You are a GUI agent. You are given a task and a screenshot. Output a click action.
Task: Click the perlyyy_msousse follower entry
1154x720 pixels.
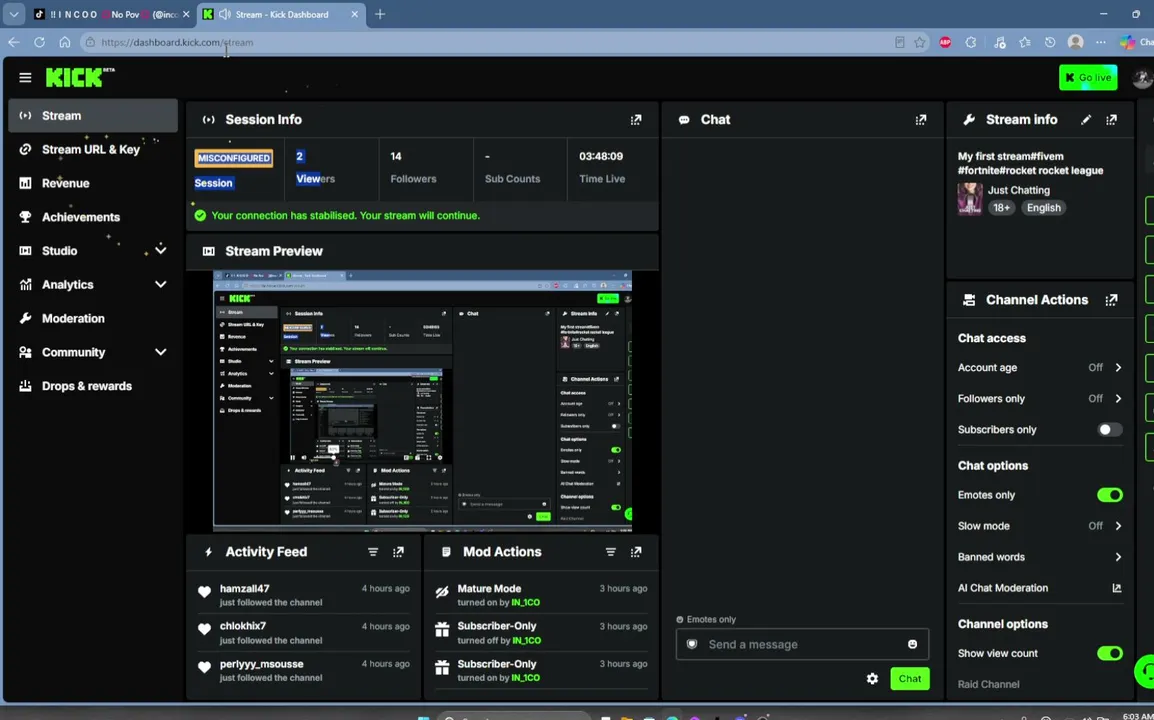pos(304,670)
